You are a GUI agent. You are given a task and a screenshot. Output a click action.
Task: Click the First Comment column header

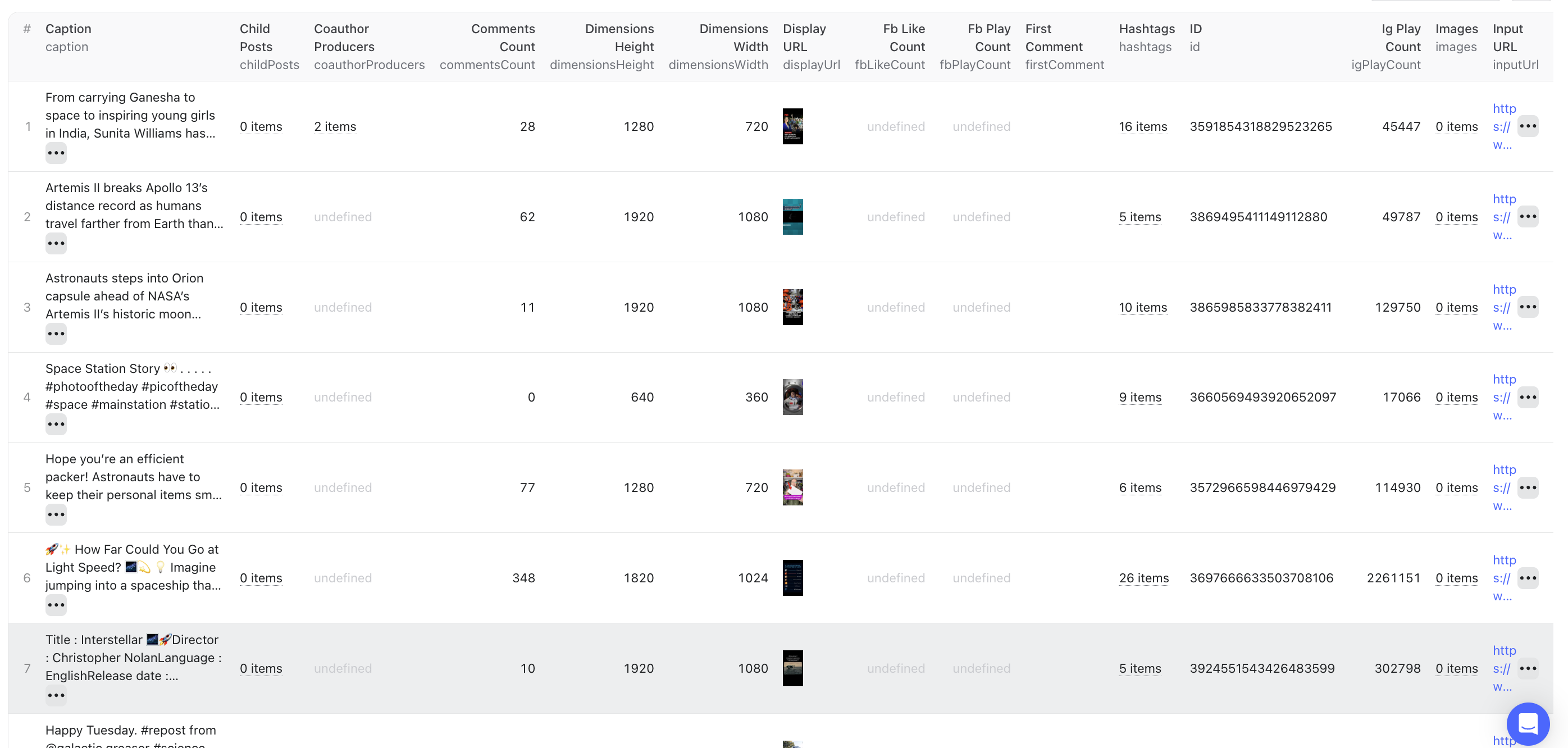pyautogui.click(x=1065, y=46)
